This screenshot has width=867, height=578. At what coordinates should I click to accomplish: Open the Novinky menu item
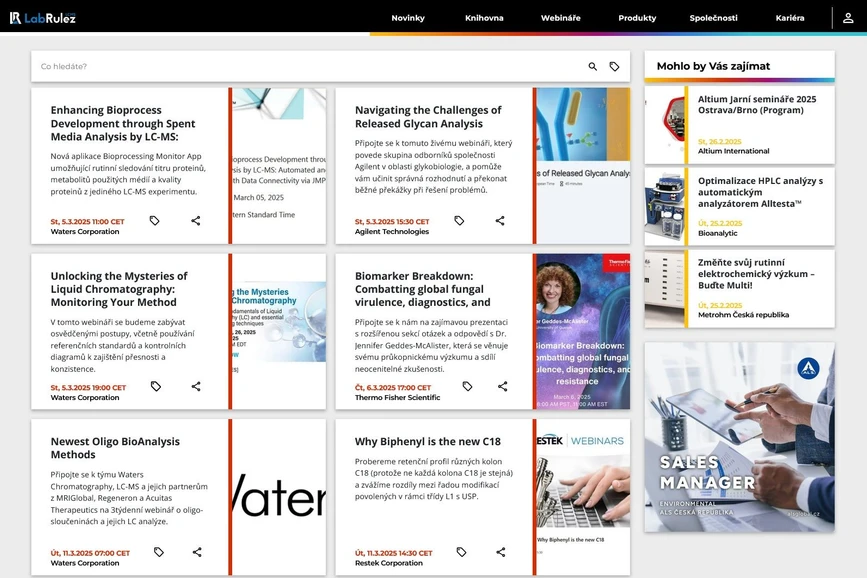coord(408,18)
